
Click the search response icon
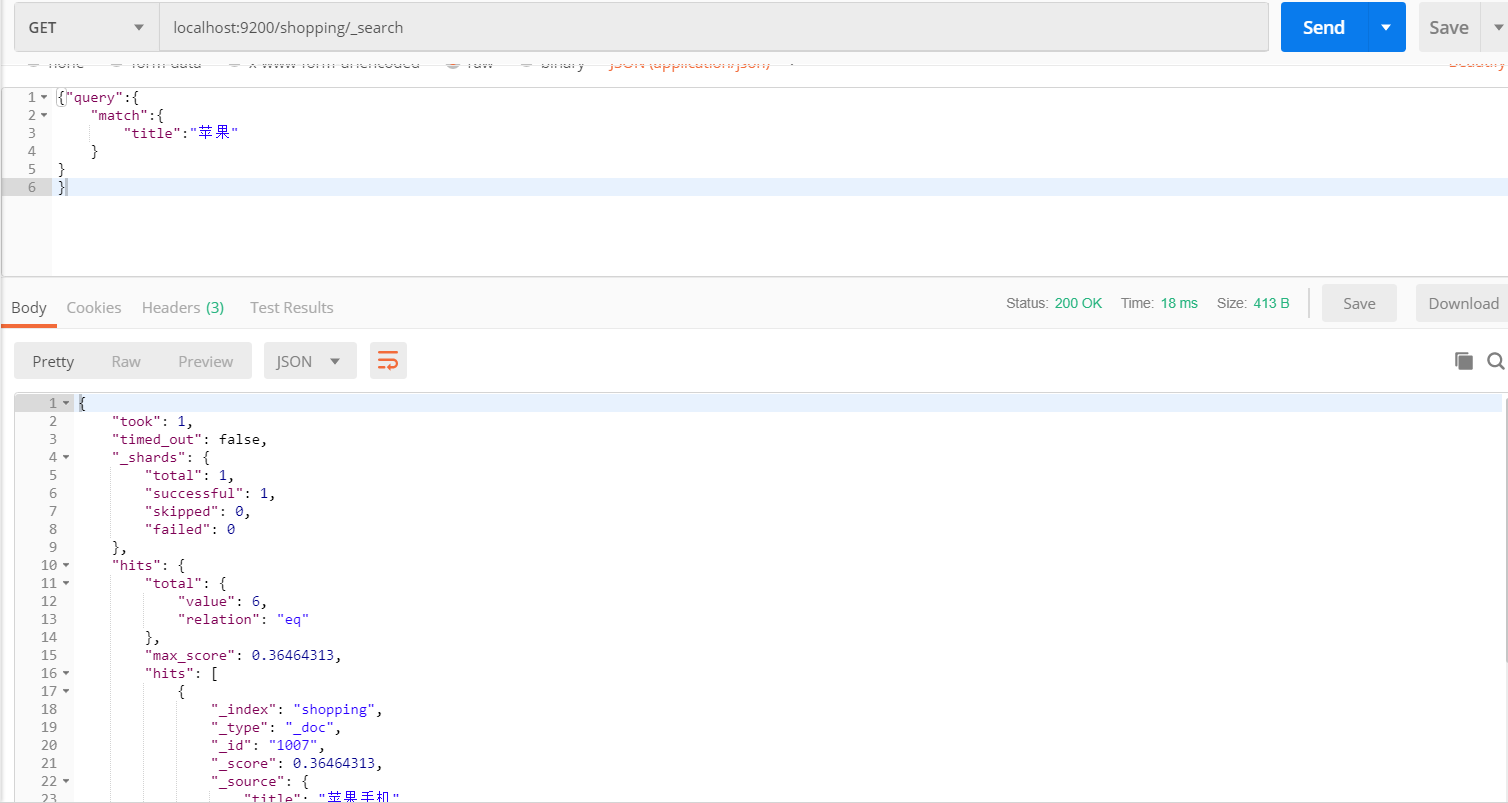(x=1496, y=361)
